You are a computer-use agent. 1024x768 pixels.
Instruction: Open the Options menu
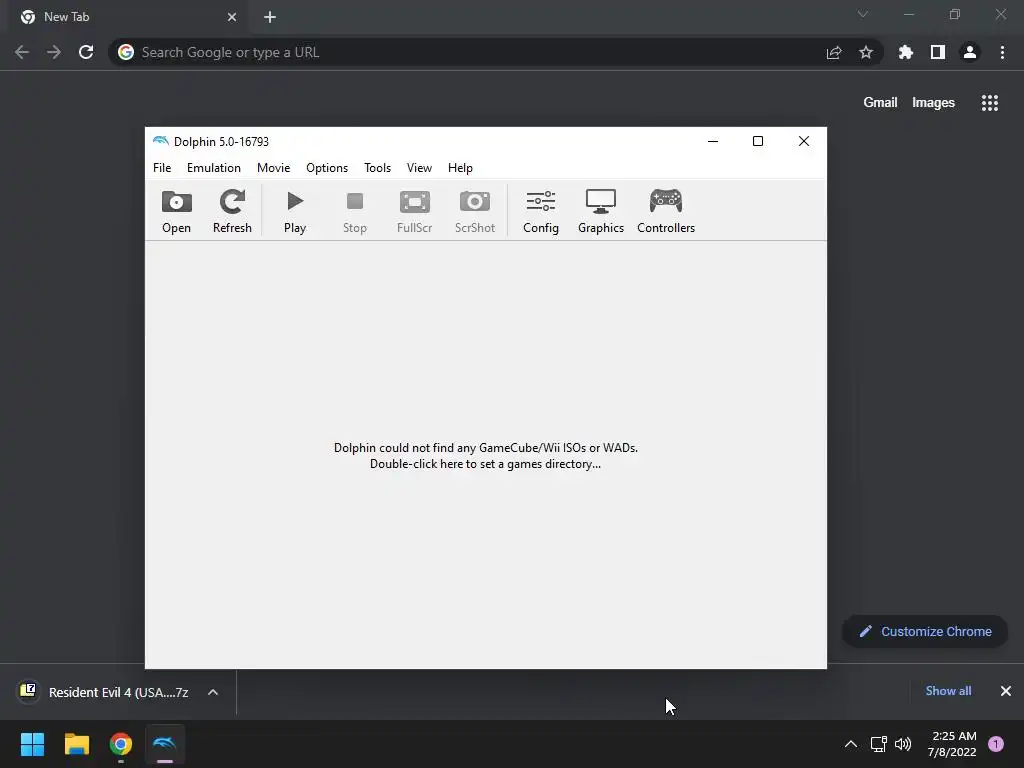click(327, 168)
